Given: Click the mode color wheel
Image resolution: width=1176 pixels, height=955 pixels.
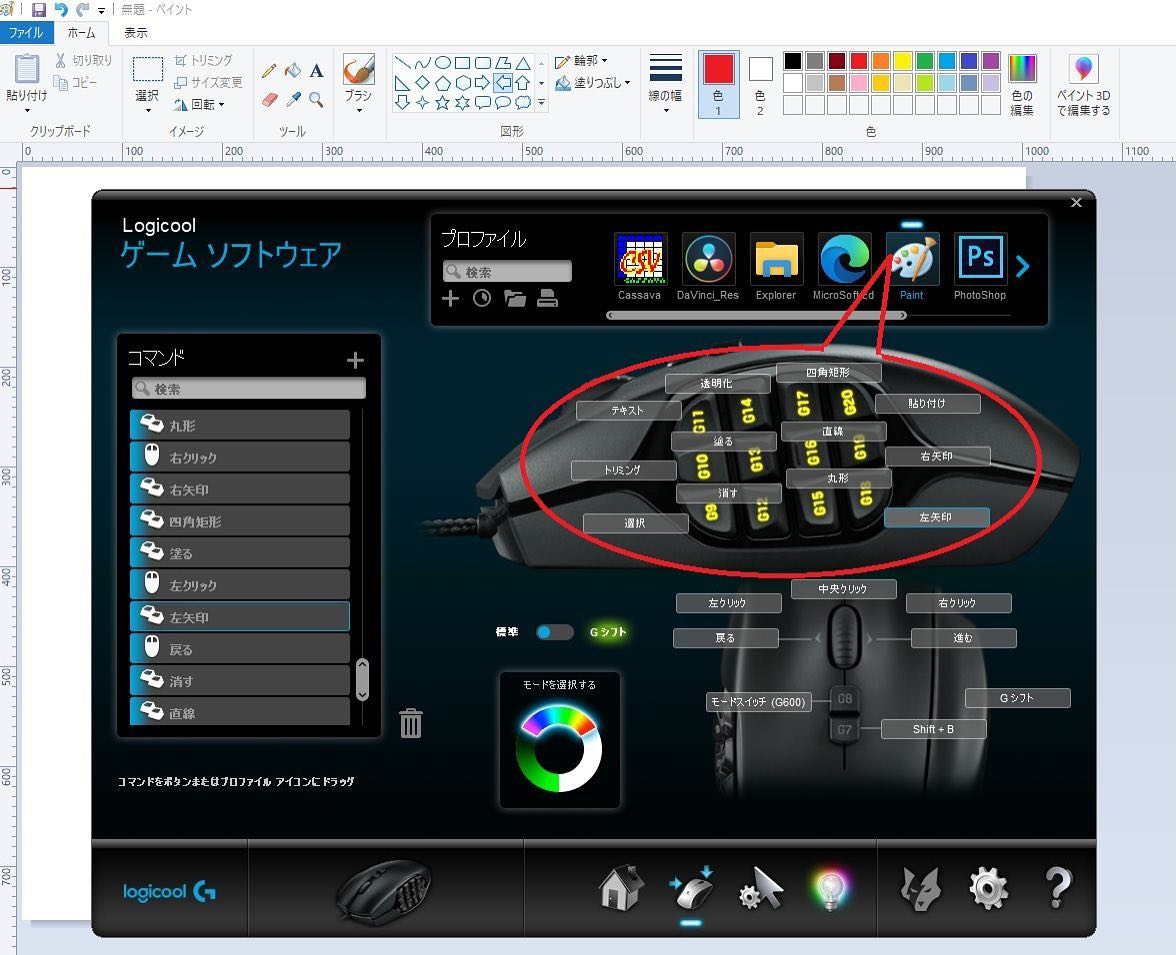Looking at the screenshot, I should click(x=560, y=749).
